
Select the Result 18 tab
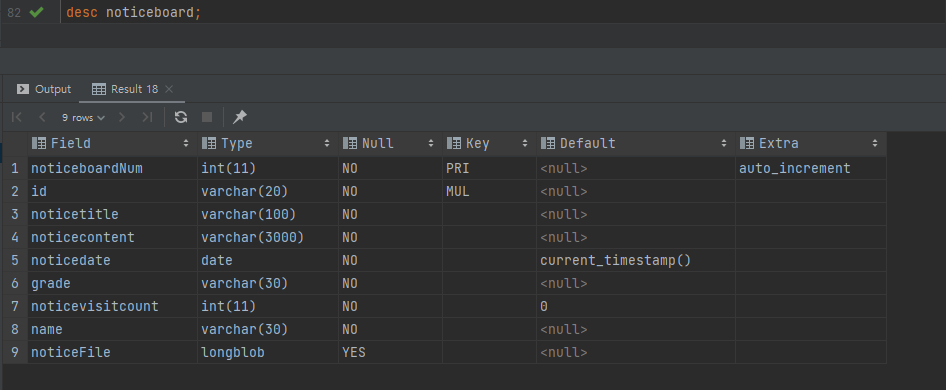[125, 89]
